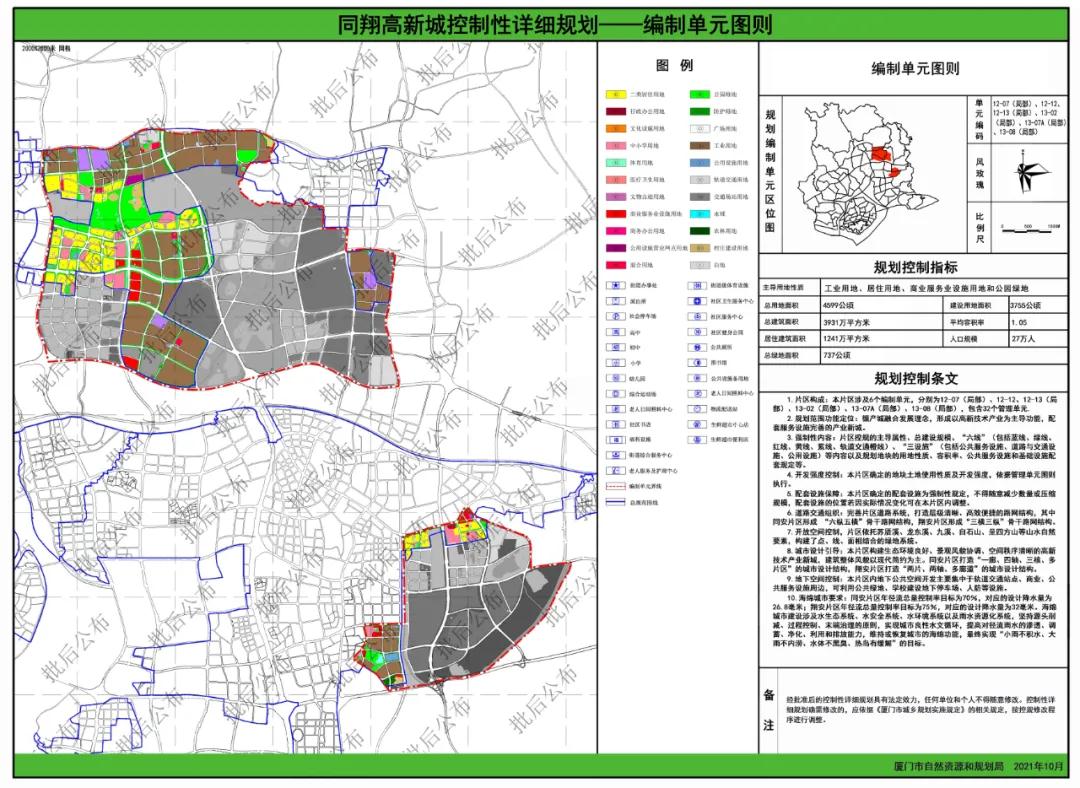Select the 社区服务中心 legend symbol
The image size is (1080, 788).
point(698,316)
